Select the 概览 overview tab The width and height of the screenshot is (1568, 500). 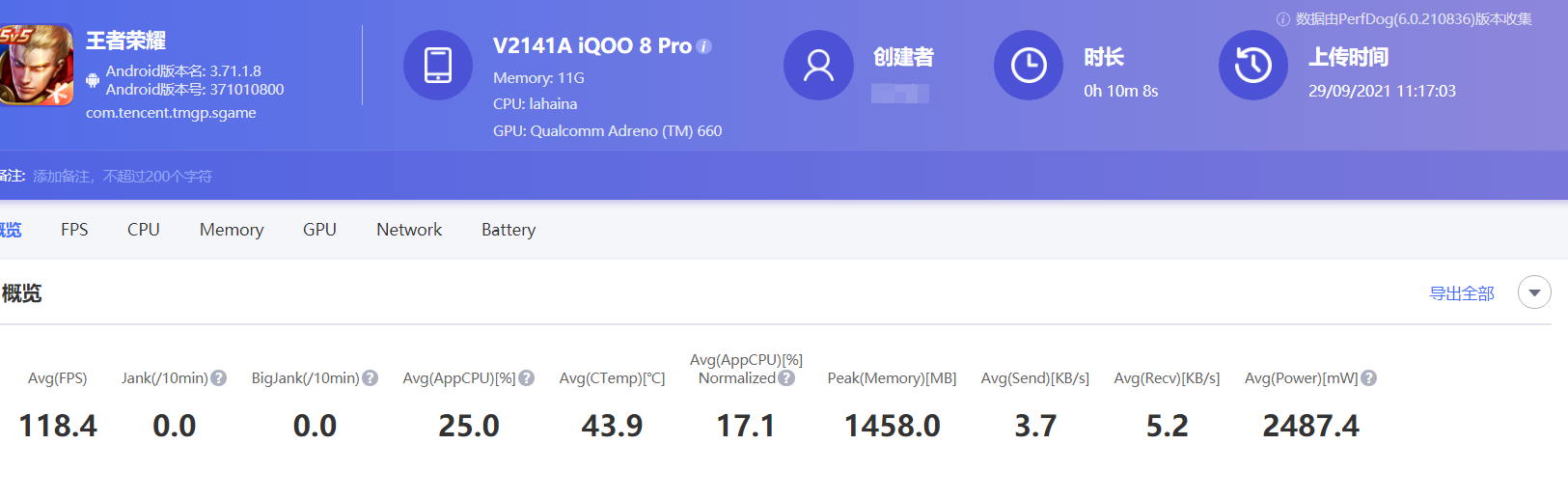tap(11, 230)
